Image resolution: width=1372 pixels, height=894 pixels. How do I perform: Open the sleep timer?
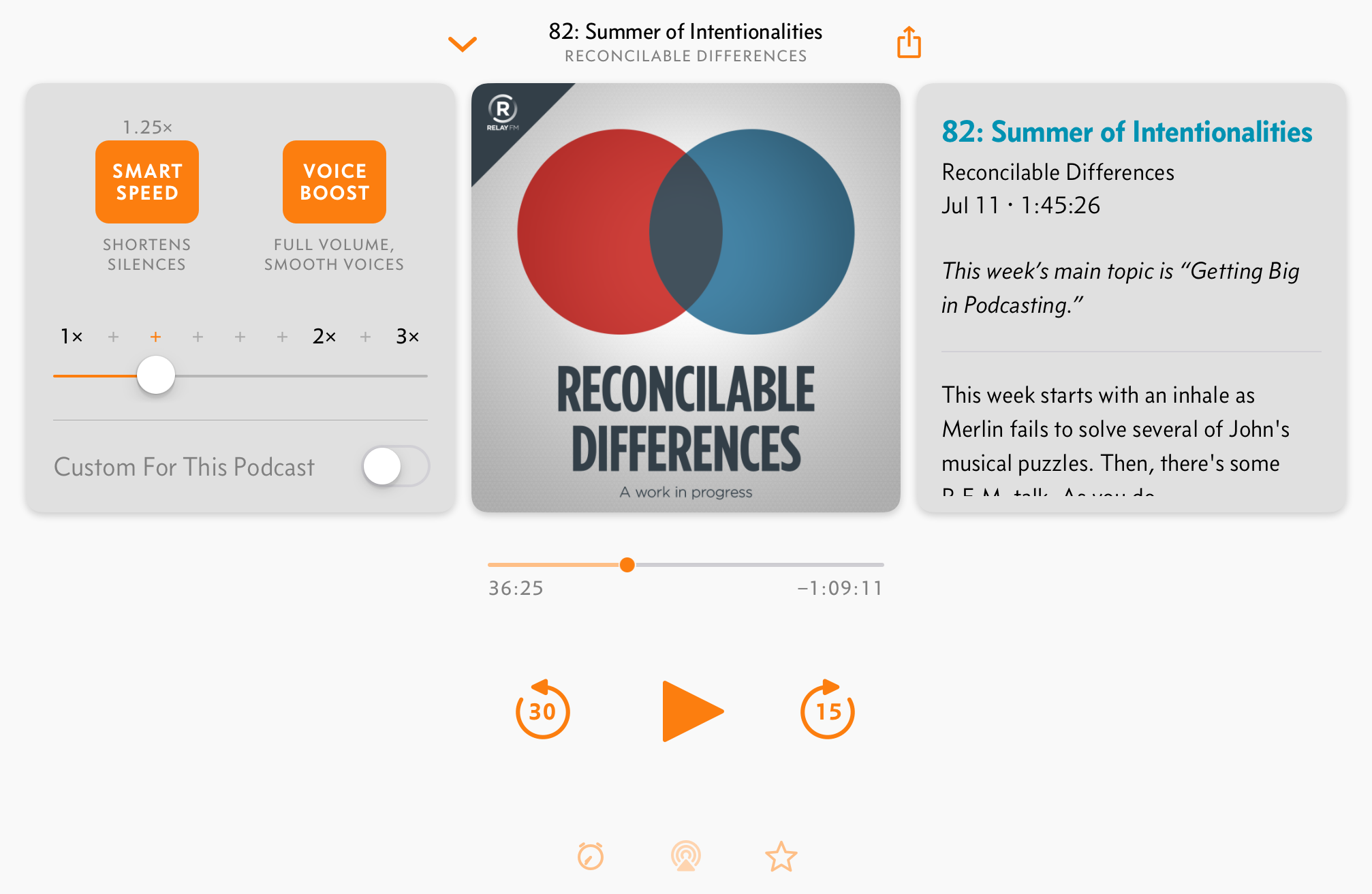pyautogui.click(x=591, y=856)
